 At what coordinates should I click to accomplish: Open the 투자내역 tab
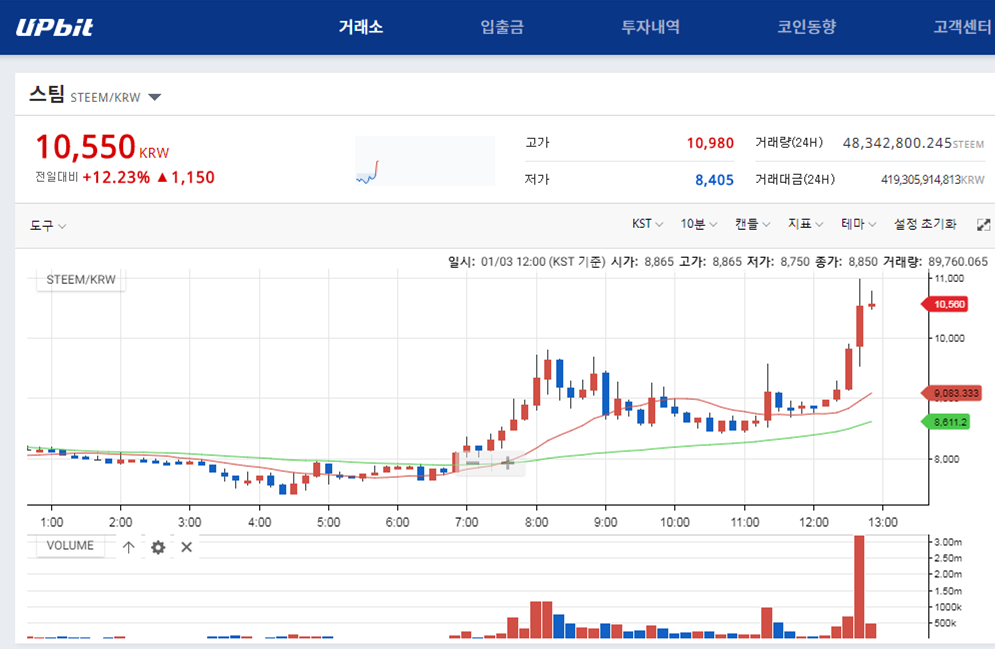[650, 27]
